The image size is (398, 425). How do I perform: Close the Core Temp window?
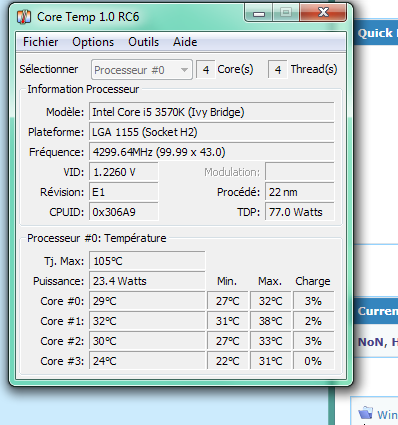tap(323, 13)
